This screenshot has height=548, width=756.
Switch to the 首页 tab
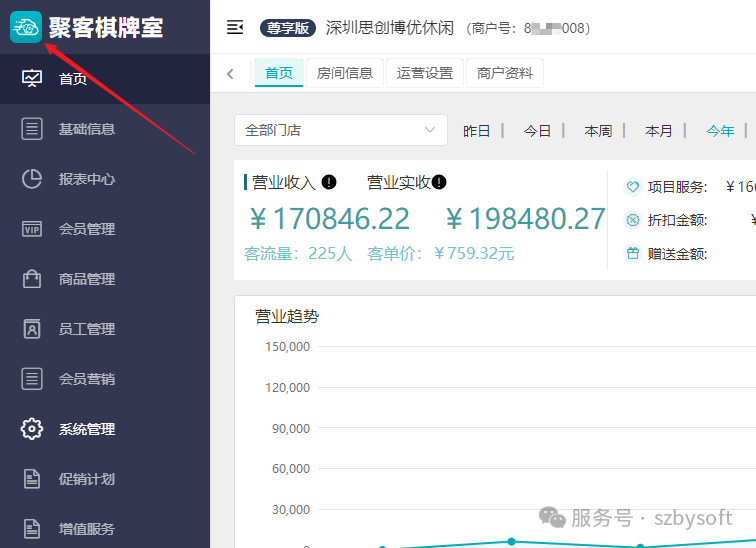(279, 73)
